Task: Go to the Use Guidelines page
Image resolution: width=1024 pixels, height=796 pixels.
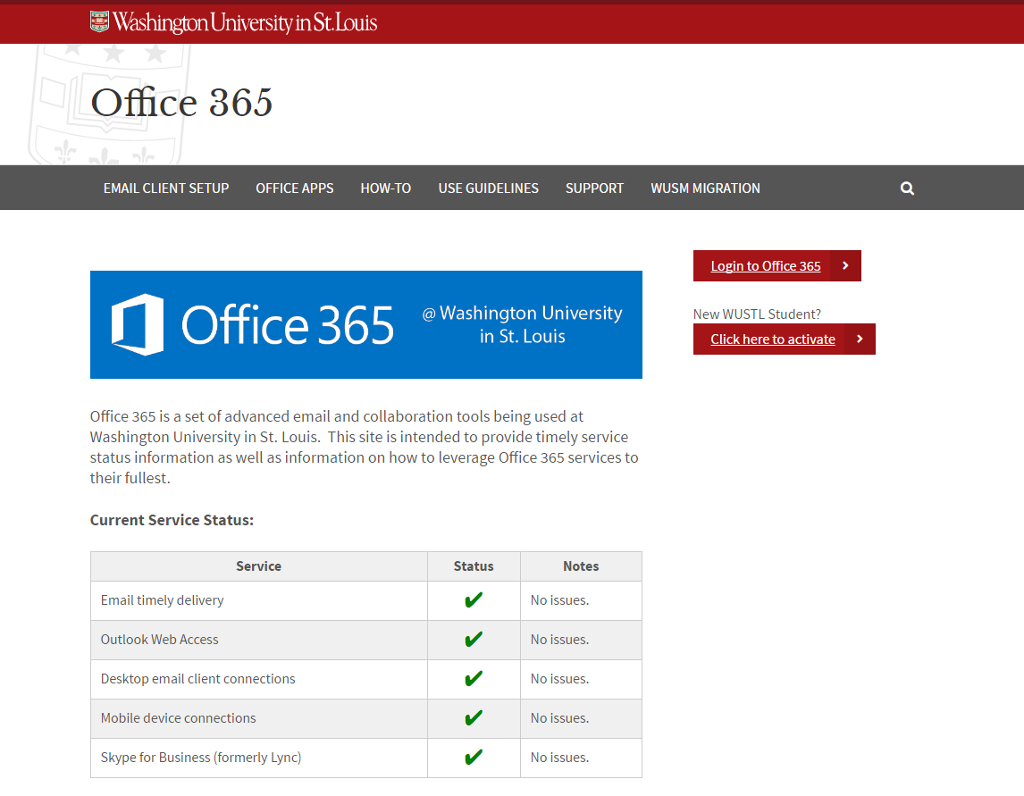Action: 488,188
